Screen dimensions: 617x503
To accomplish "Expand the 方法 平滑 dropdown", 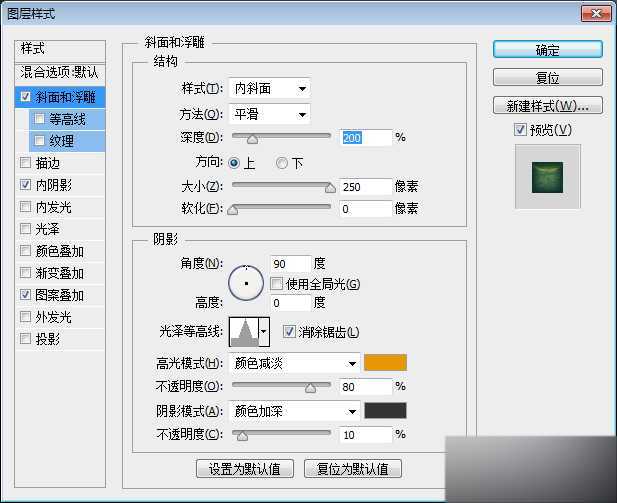I will [x=269, y=114].
